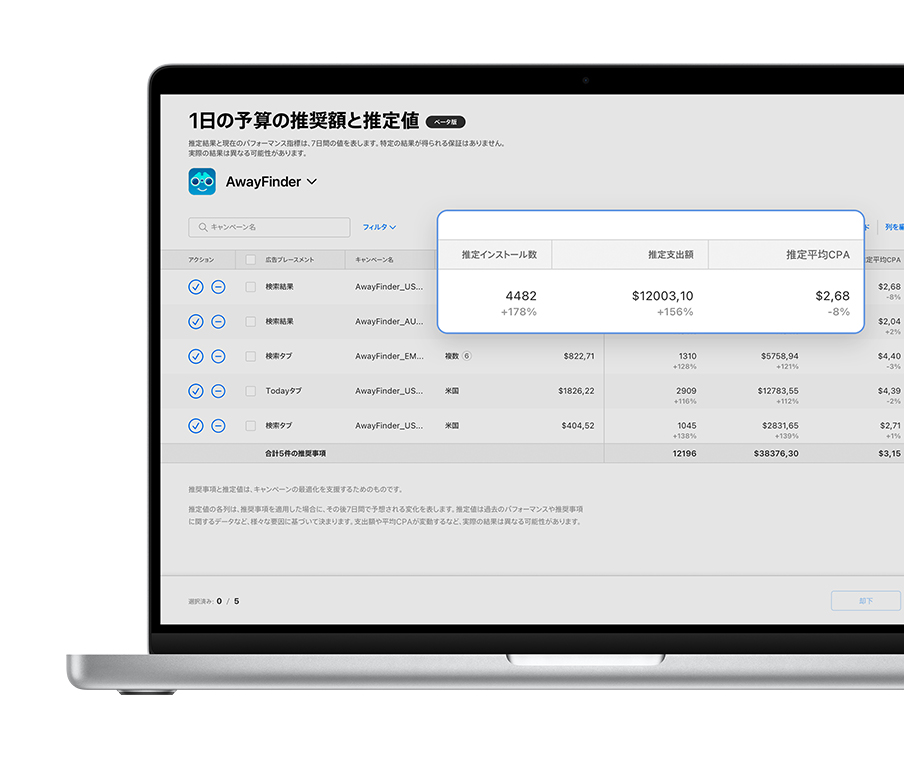Click the ベータ版 badge beside the title
904x758 pixels.
click(x=445, y=122)
